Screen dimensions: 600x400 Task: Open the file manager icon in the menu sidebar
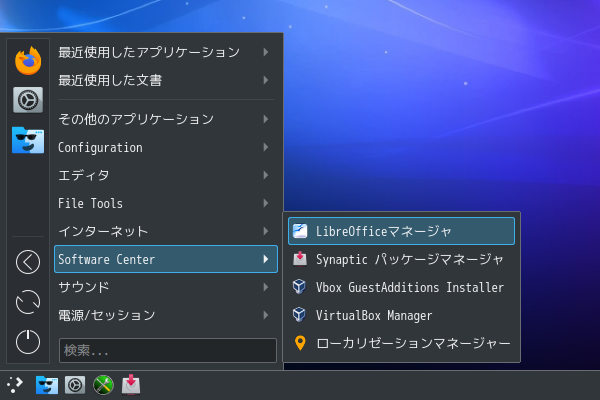coord(28,140)
